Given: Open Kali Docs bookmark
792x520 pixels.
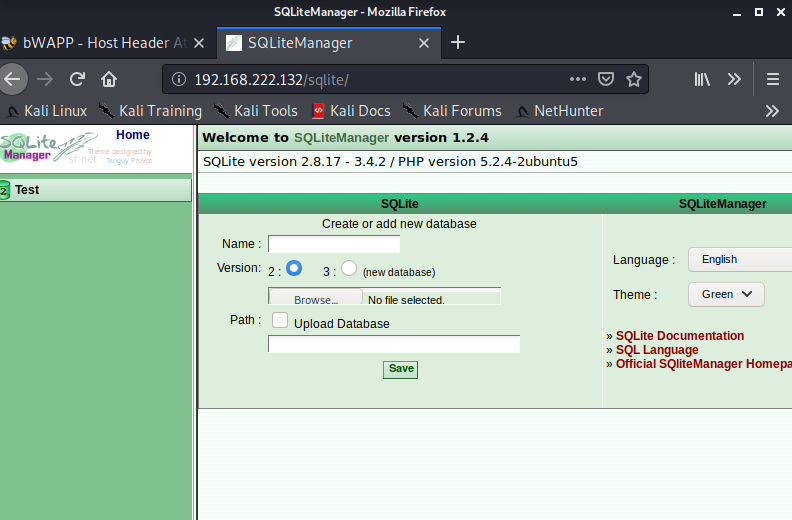Looking at the screenshot, I should point(351,111).
